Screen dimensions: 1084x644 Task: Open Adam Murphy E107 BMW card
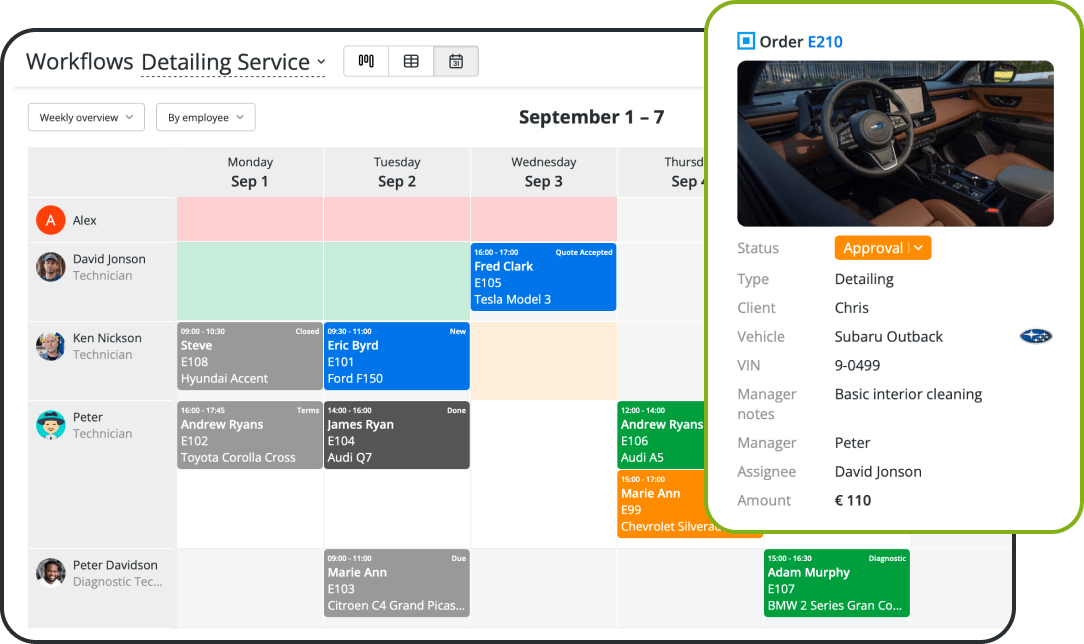click(x=837, y=583)
